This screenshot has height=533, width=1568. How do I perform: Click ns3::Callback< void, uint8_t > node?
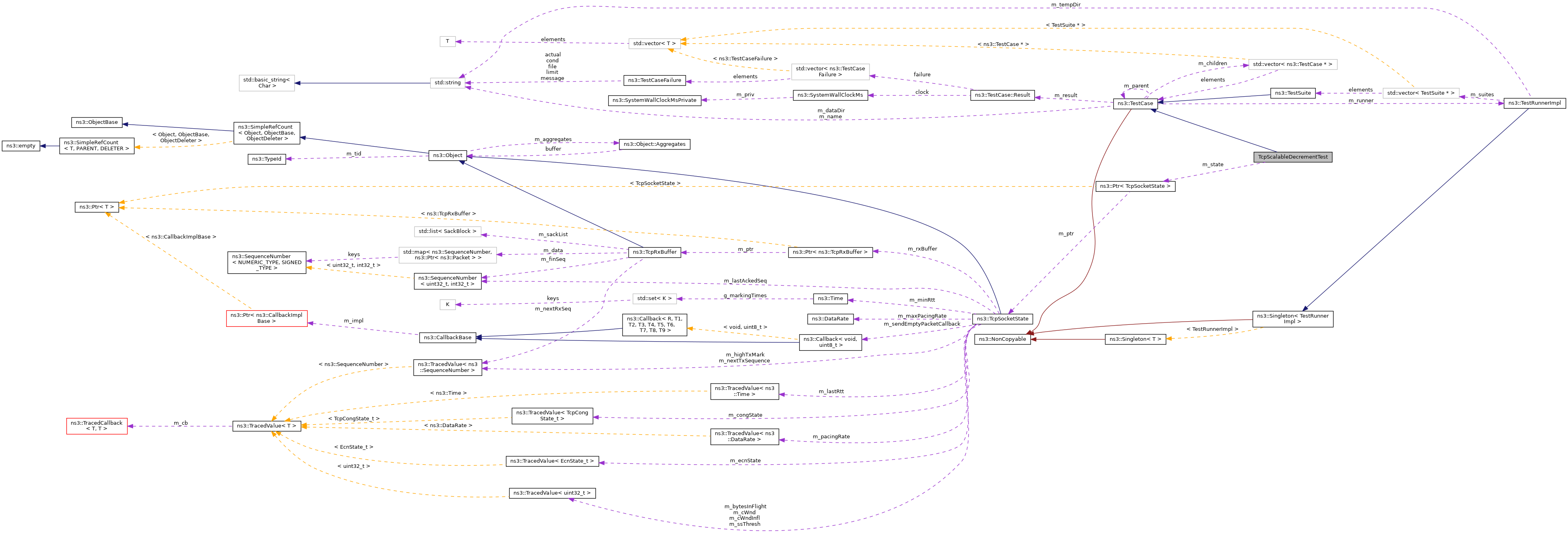[830, 342]
